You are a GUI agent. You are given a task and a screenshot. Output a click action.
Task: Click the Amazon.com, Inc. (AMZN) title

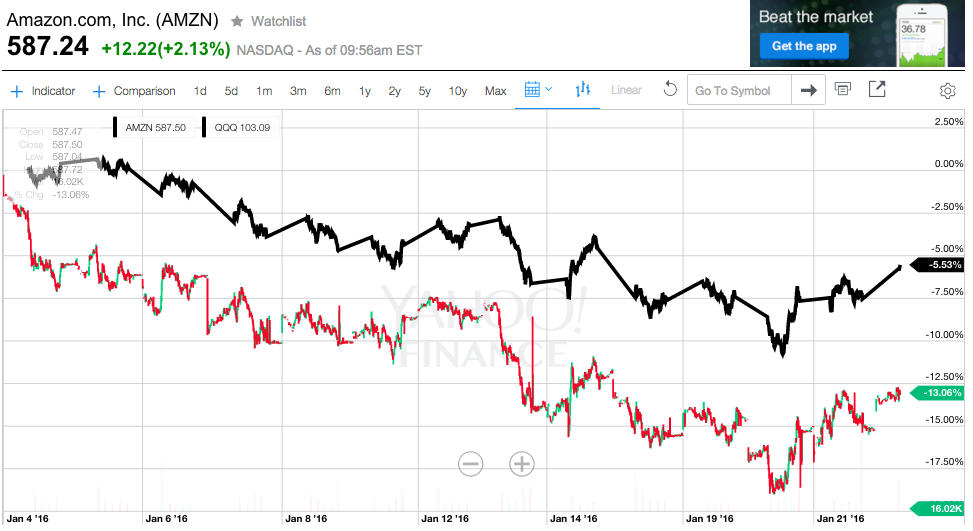[x=112, y=20]
